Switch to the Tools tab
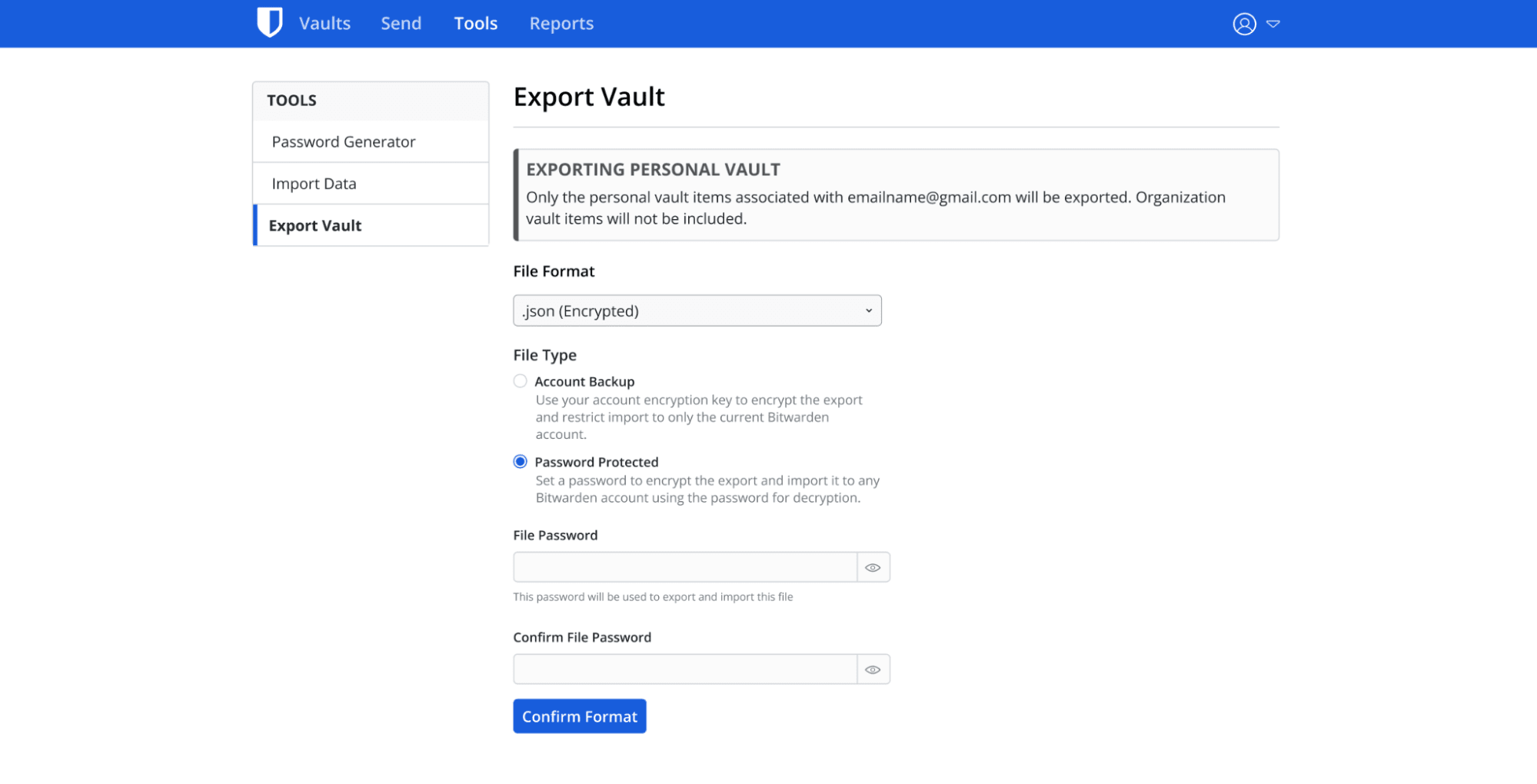 point(475,23)
